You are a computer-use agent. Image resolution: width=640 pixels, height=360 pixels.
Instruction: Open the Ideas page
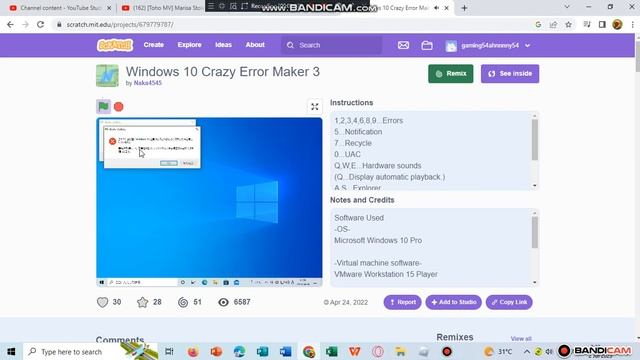(x=223, y=45)
